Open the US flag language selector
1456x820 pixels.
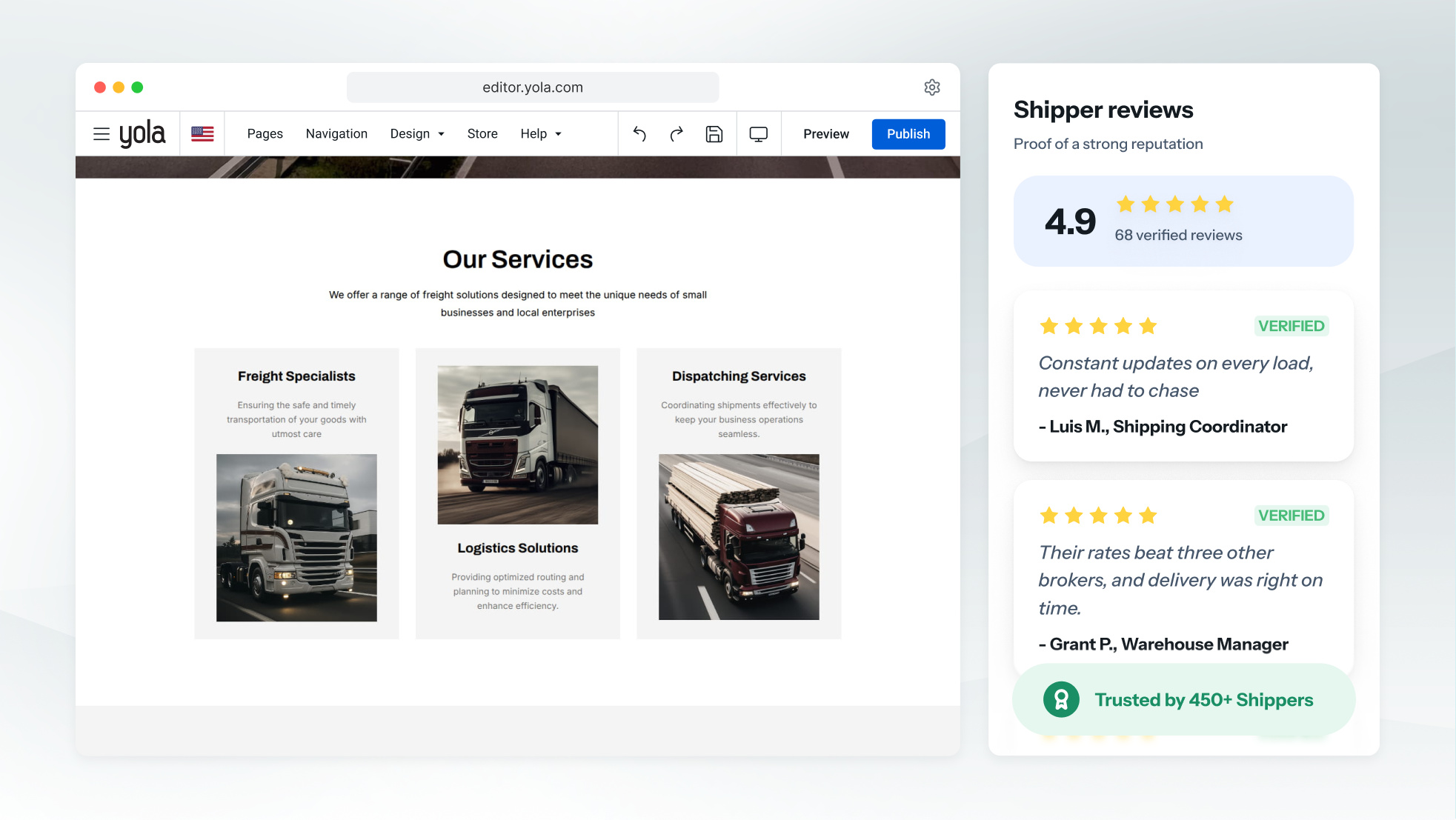click(x=202, y=134)
